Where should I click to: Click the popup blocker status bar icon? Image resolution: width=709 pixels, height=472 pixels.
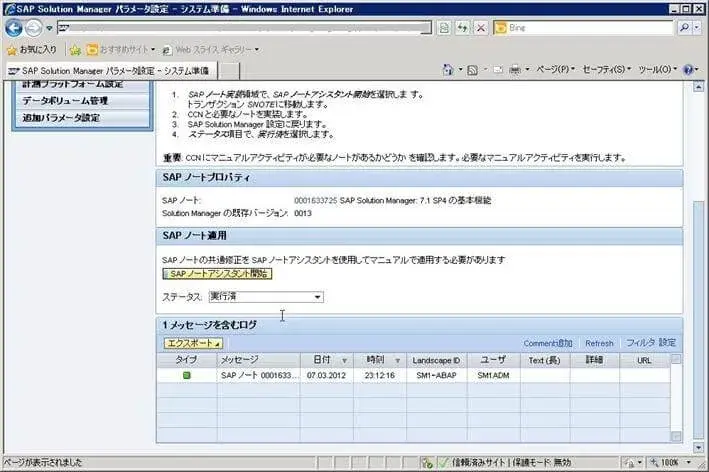coord(427,463)
